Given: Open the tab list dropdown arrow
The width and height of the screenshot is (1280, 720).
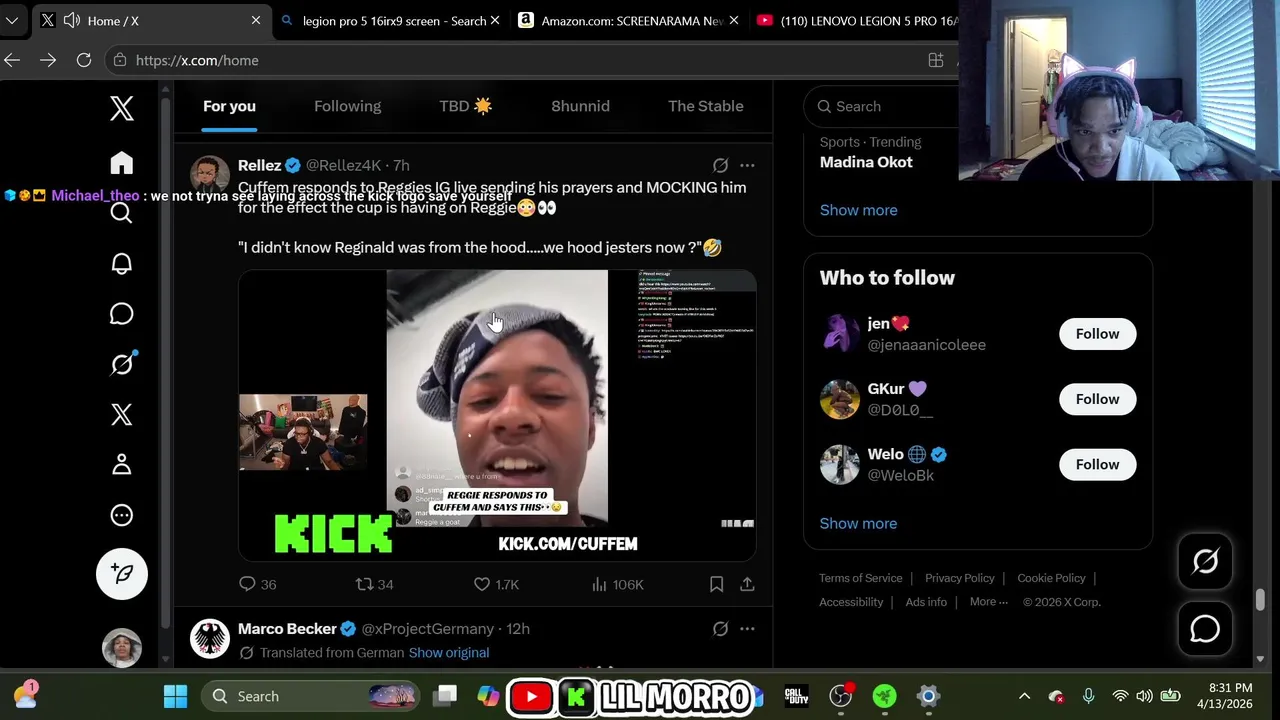Looking at the screenshot, I should click(x=12, y=20).
